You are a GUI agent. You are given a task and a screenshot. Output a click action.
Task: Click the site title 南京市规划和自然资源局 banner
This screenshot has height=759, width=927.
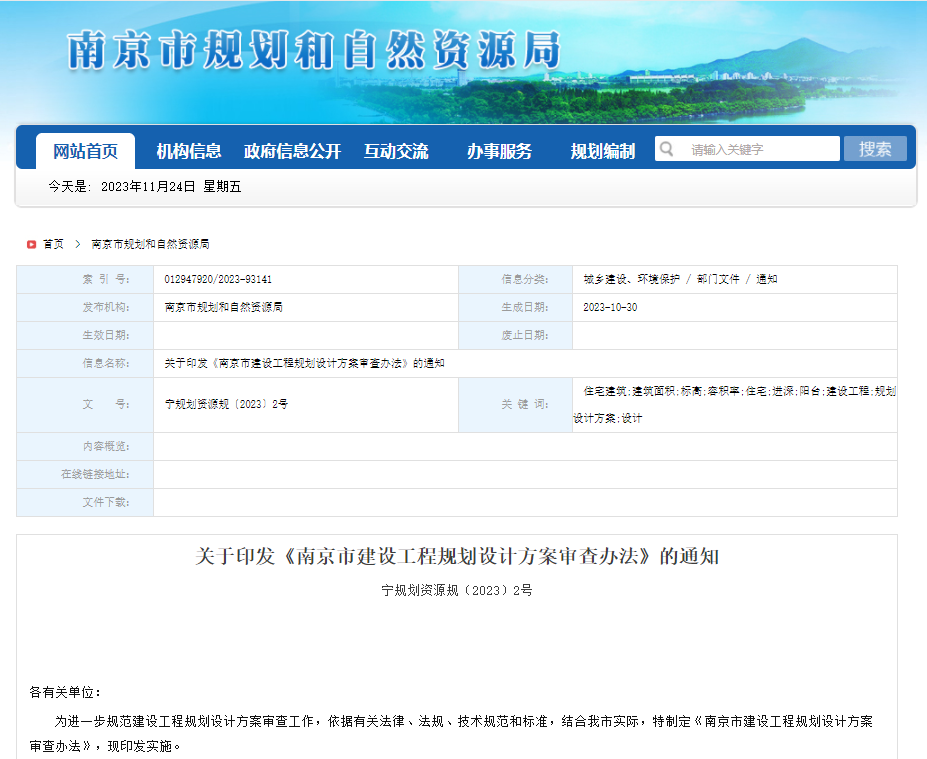pyautogui.click(x=314, y=50)
